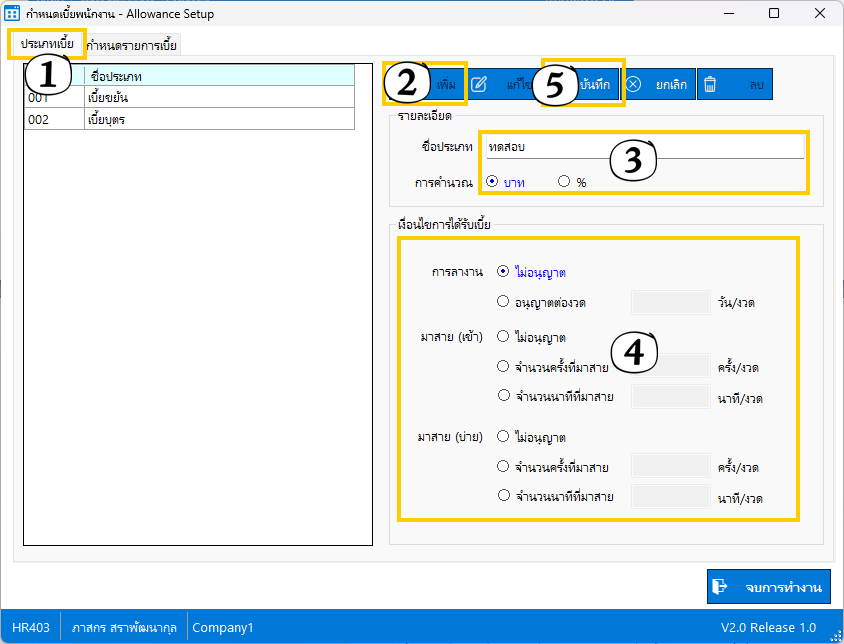Select the เบี้ยขยัน row in the list

click(x=190, y=98)
